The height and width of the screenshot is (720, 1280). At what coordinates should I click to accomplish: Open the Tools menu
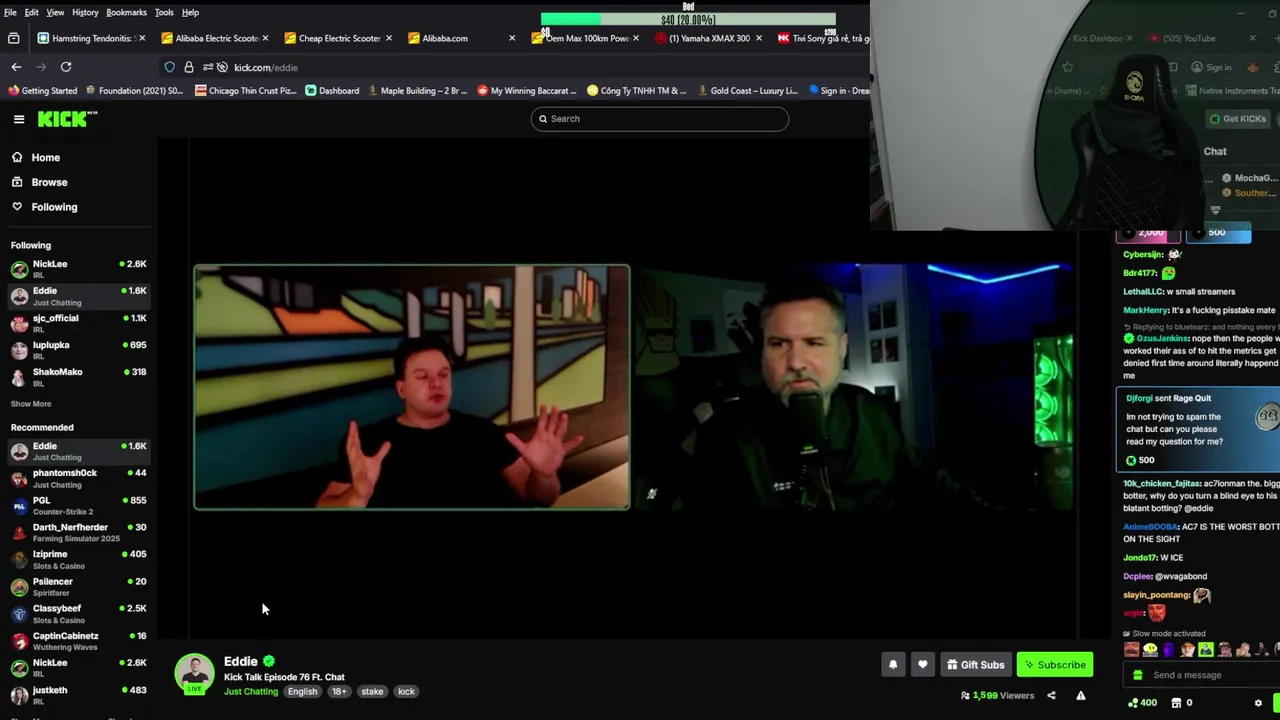[164, 12]
